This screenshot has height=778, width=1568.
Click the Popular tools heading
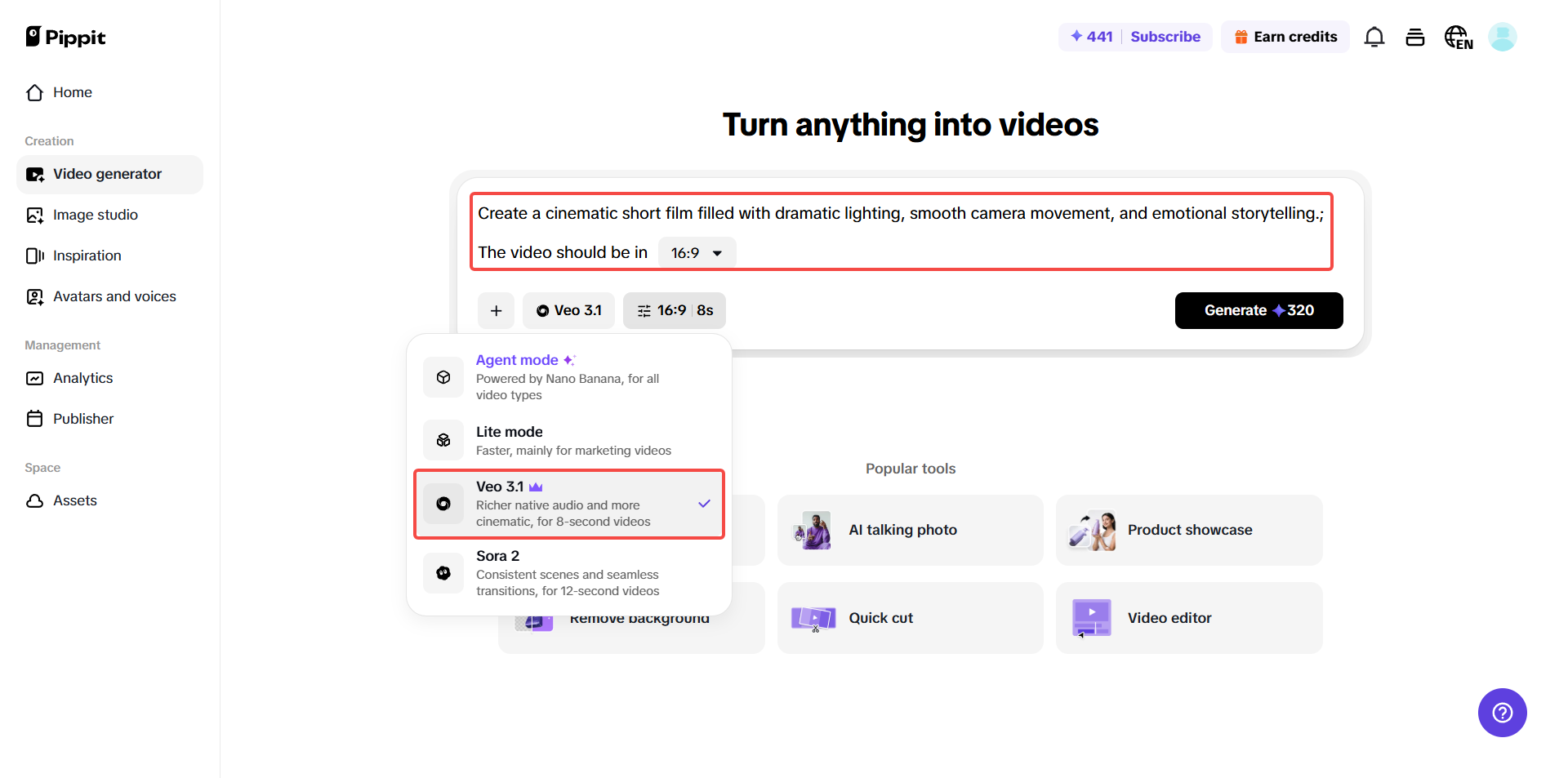[911, 469]
